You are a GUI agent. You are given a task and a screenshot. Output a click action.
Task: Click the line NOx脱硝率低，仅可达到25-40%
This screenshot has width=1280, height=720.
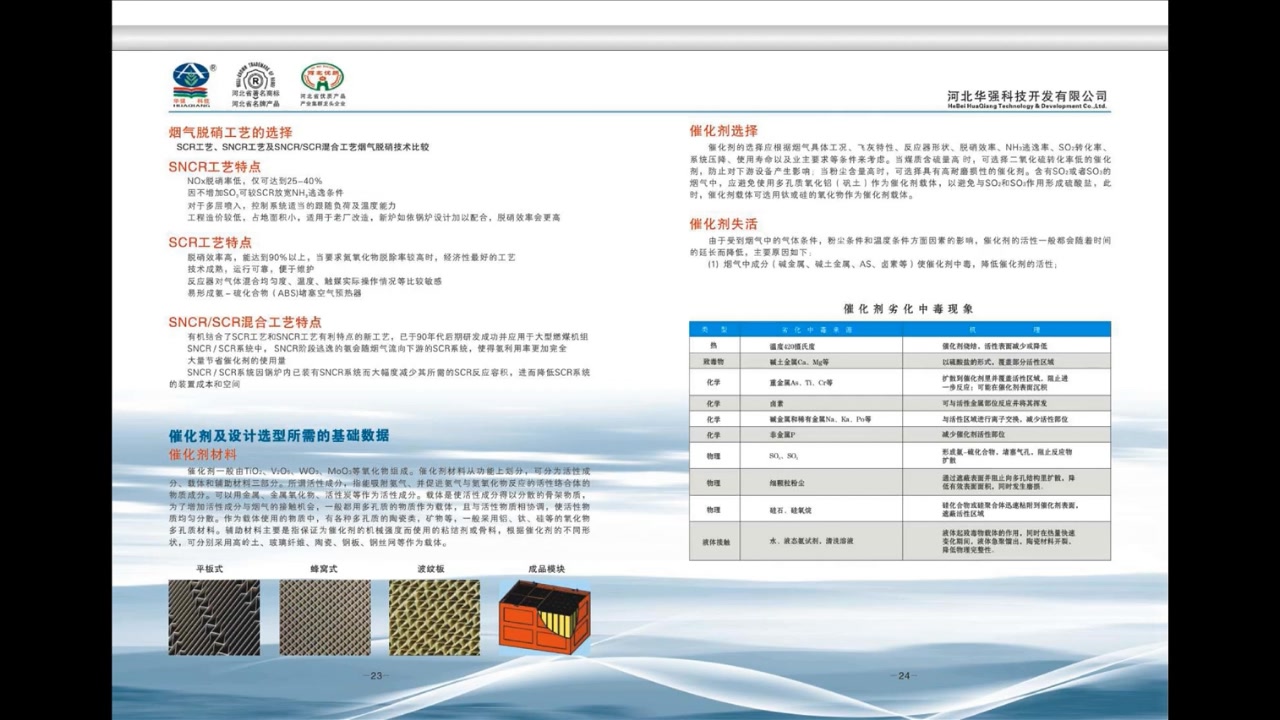point(255,180)
